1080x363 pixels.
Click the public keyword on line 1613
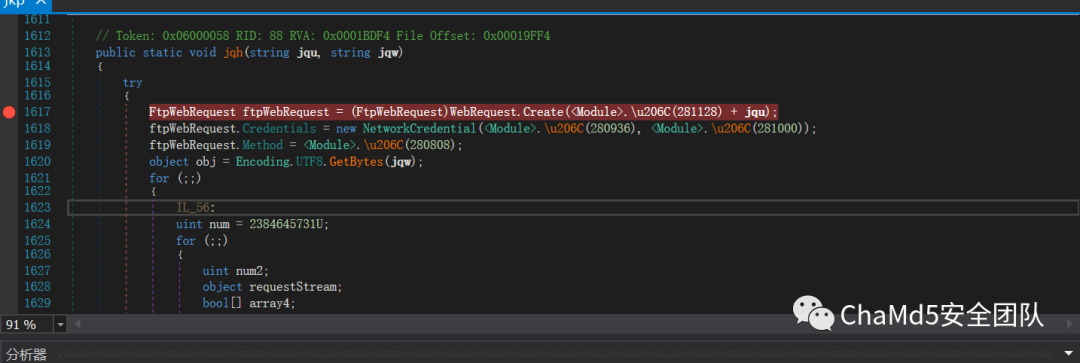[x=116, y=52]
